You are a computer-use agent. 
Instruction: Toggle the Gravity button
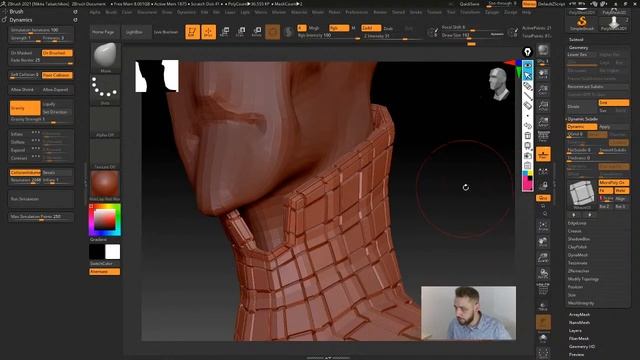pos(25,108)
